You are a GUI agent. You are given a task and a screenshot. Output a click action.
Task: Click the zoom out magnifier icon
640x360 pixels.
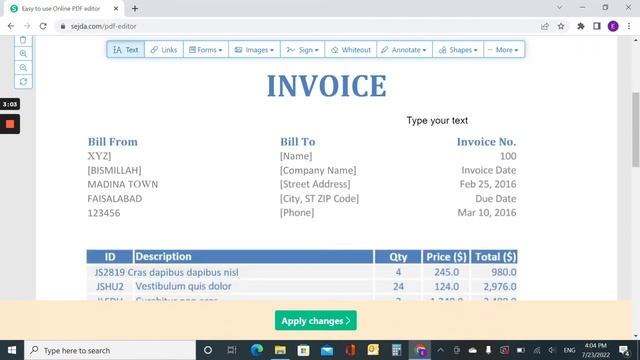click(23, 68)
